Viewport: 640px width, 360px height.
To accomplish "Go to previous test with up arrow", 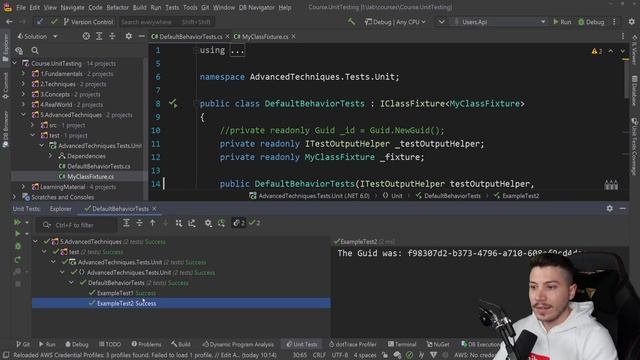I will click(x=152, y=223).
